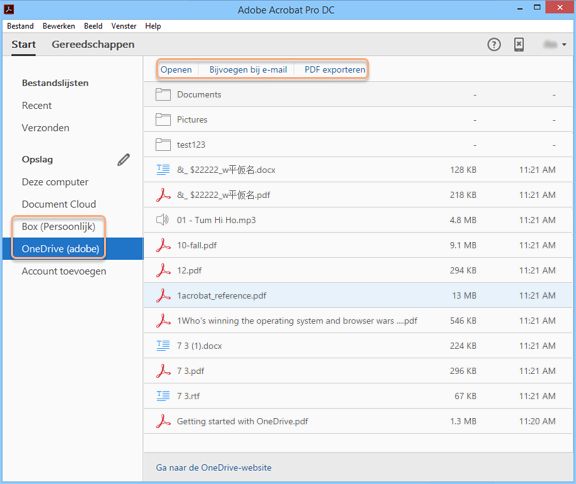Open the Venster menu

(x=124, y=26)
